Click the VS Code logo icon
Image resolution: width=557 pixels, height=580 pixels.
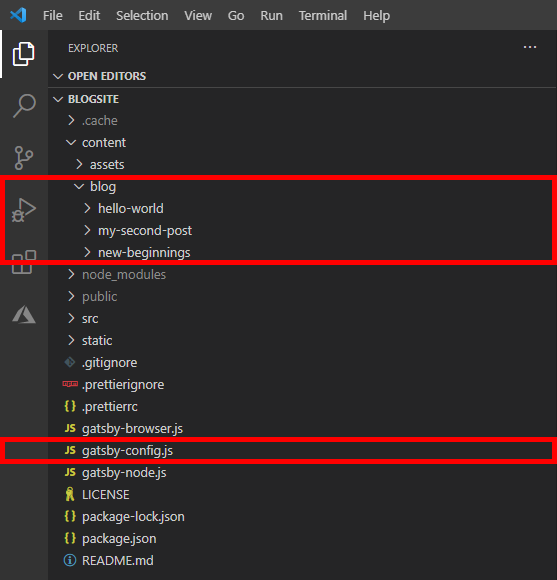tap(18, 15)
